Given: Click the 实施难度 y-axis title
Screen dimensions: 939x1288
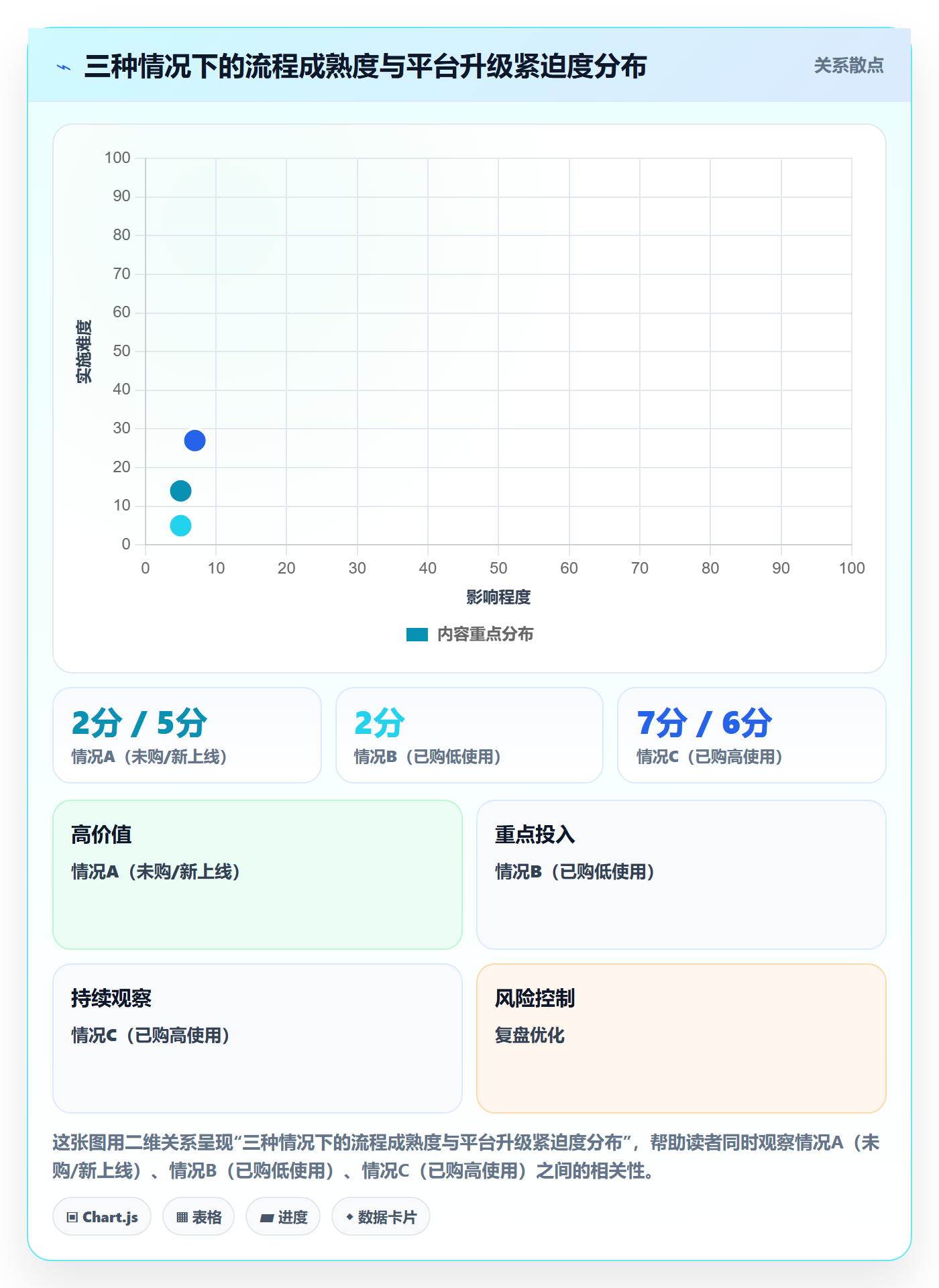Looking at the screenshot, I should click(84, 352).
